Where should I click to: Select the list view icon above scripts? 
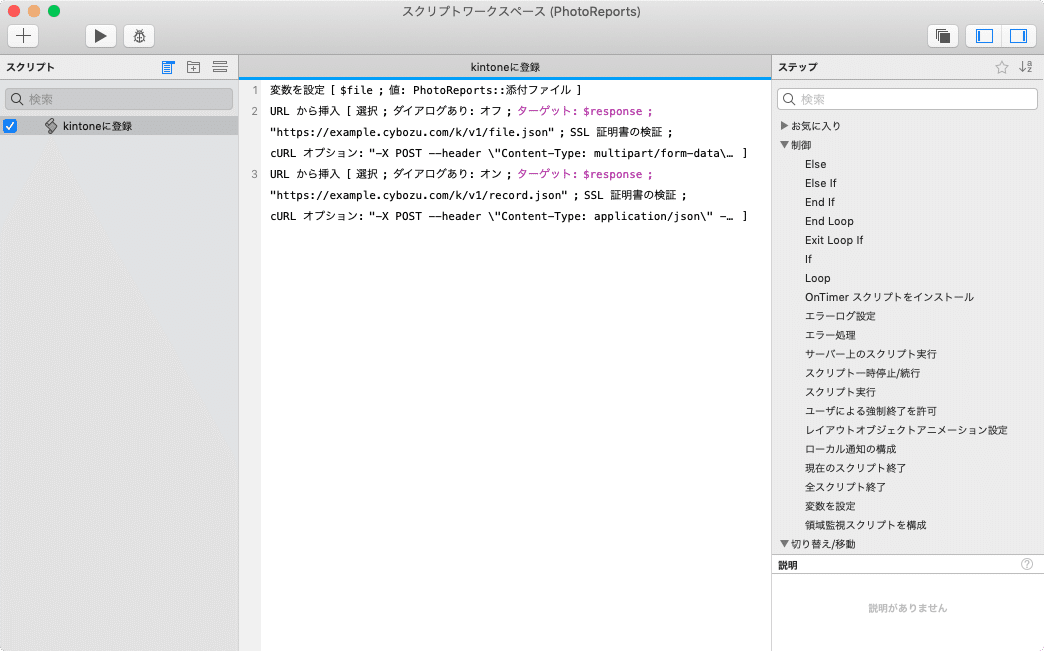coord(168,67)
